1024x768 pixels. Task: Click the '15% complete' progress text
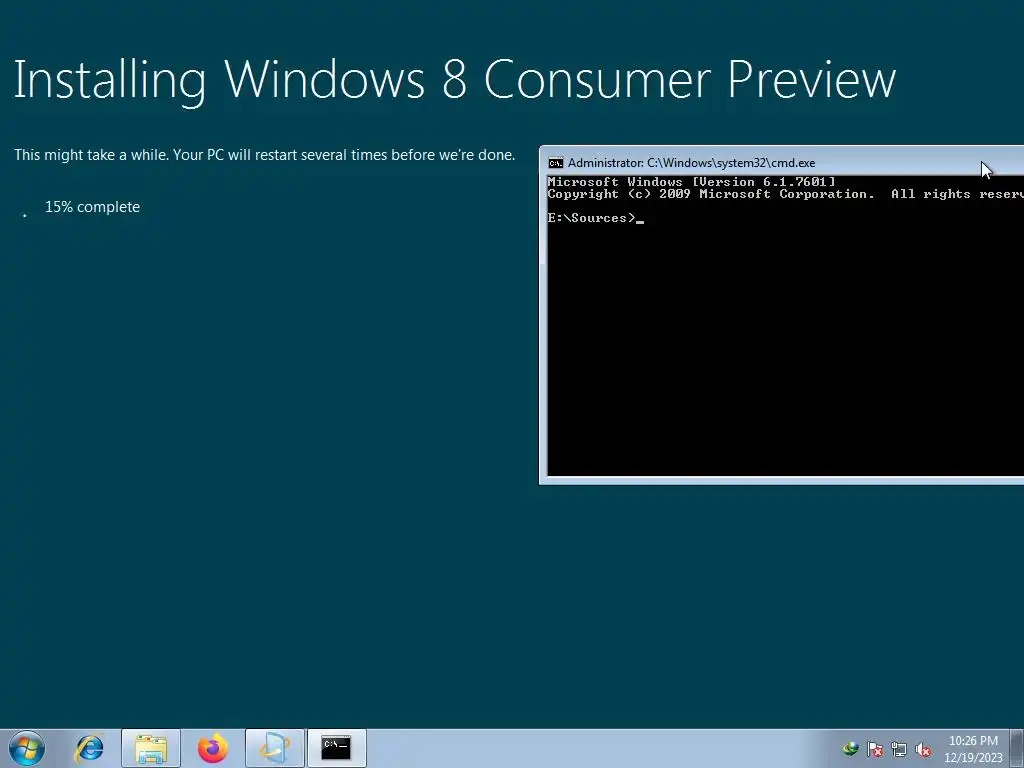(x=92, y=207)
